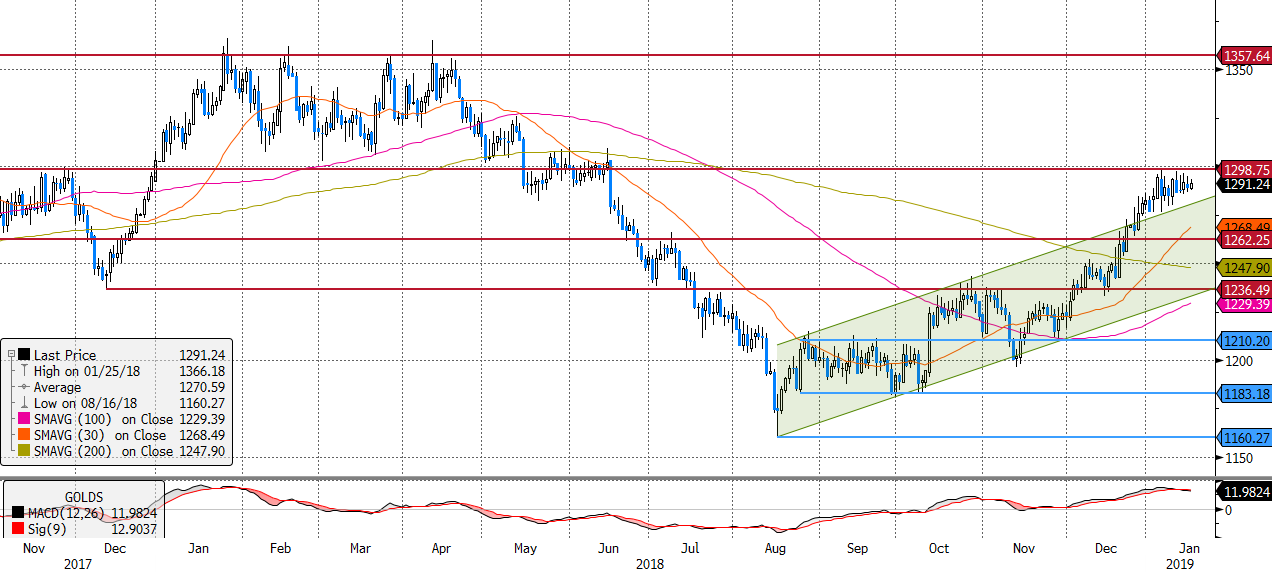Viewport: 1272px width, 574px height.
Task: Click the 1350 y-axis label
Action: point(1240,71)
